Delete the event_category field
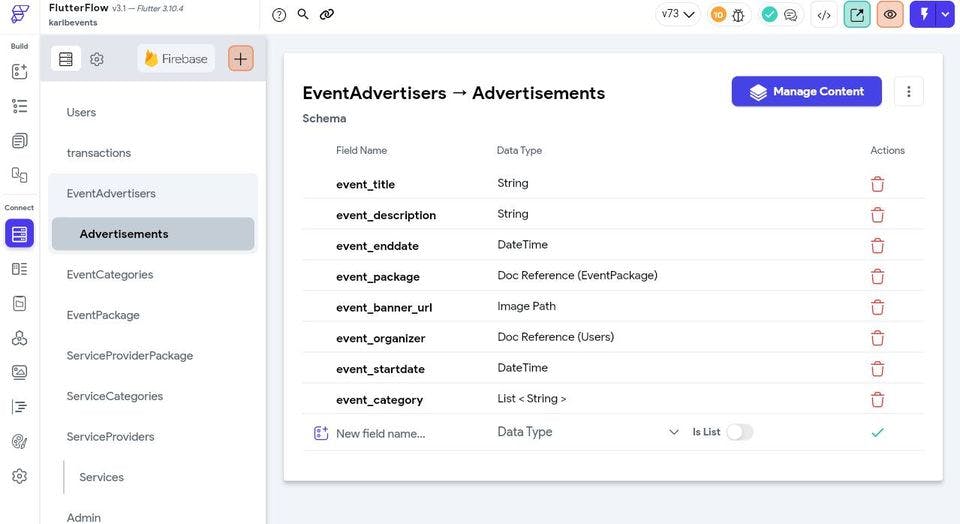 coord(877,400)
